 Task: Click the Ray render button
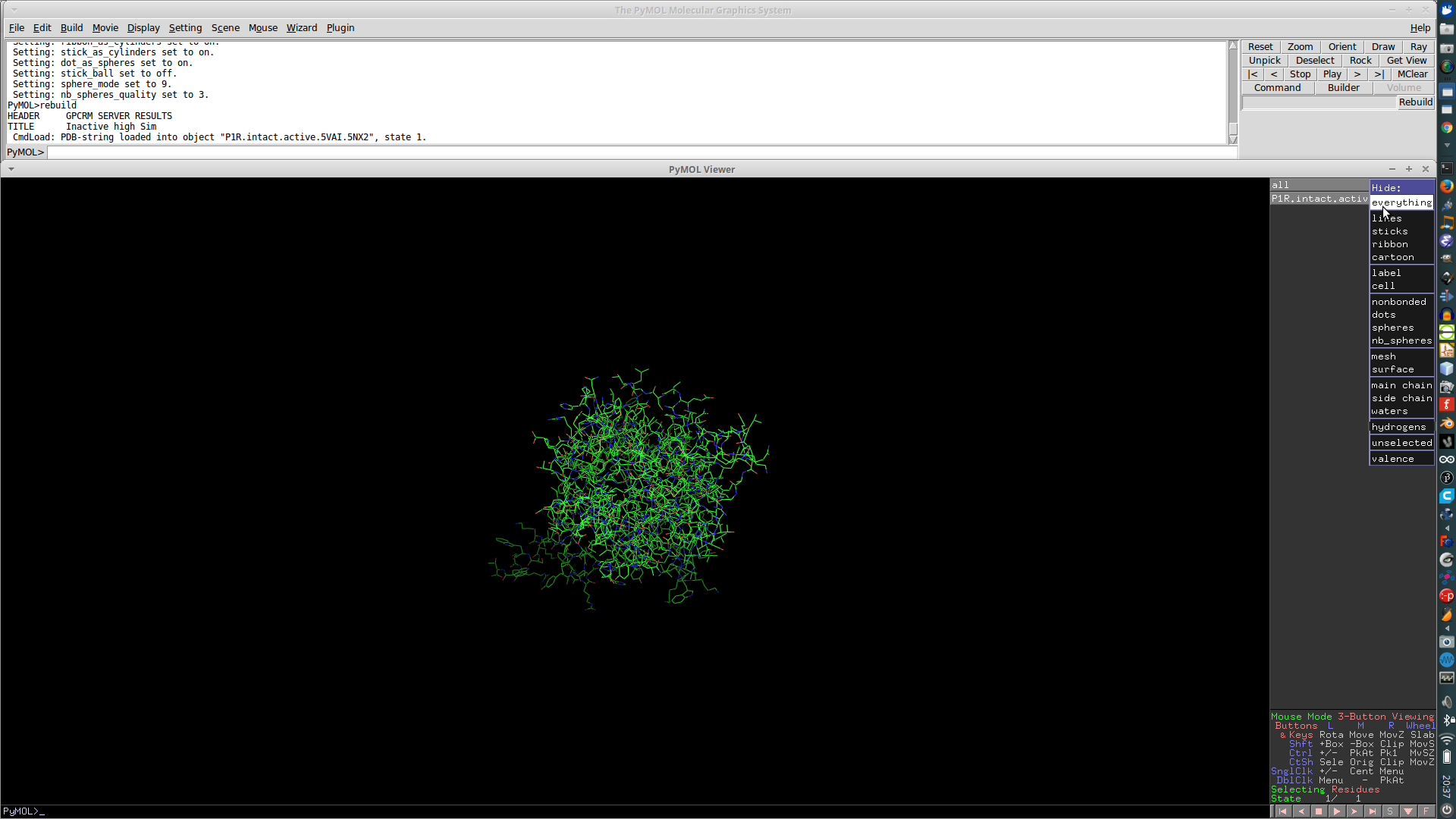(x=1418, y=47)
